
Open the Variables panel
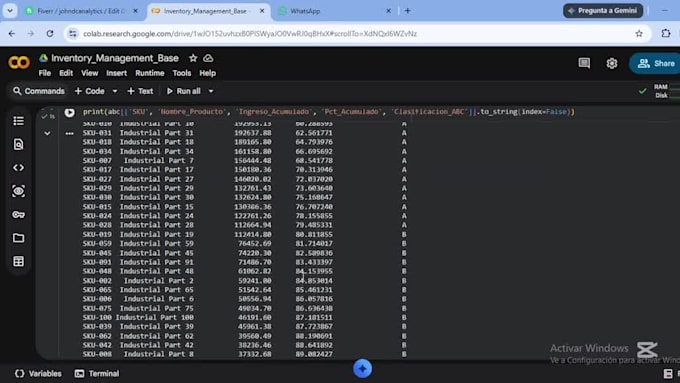coord(38,373)
